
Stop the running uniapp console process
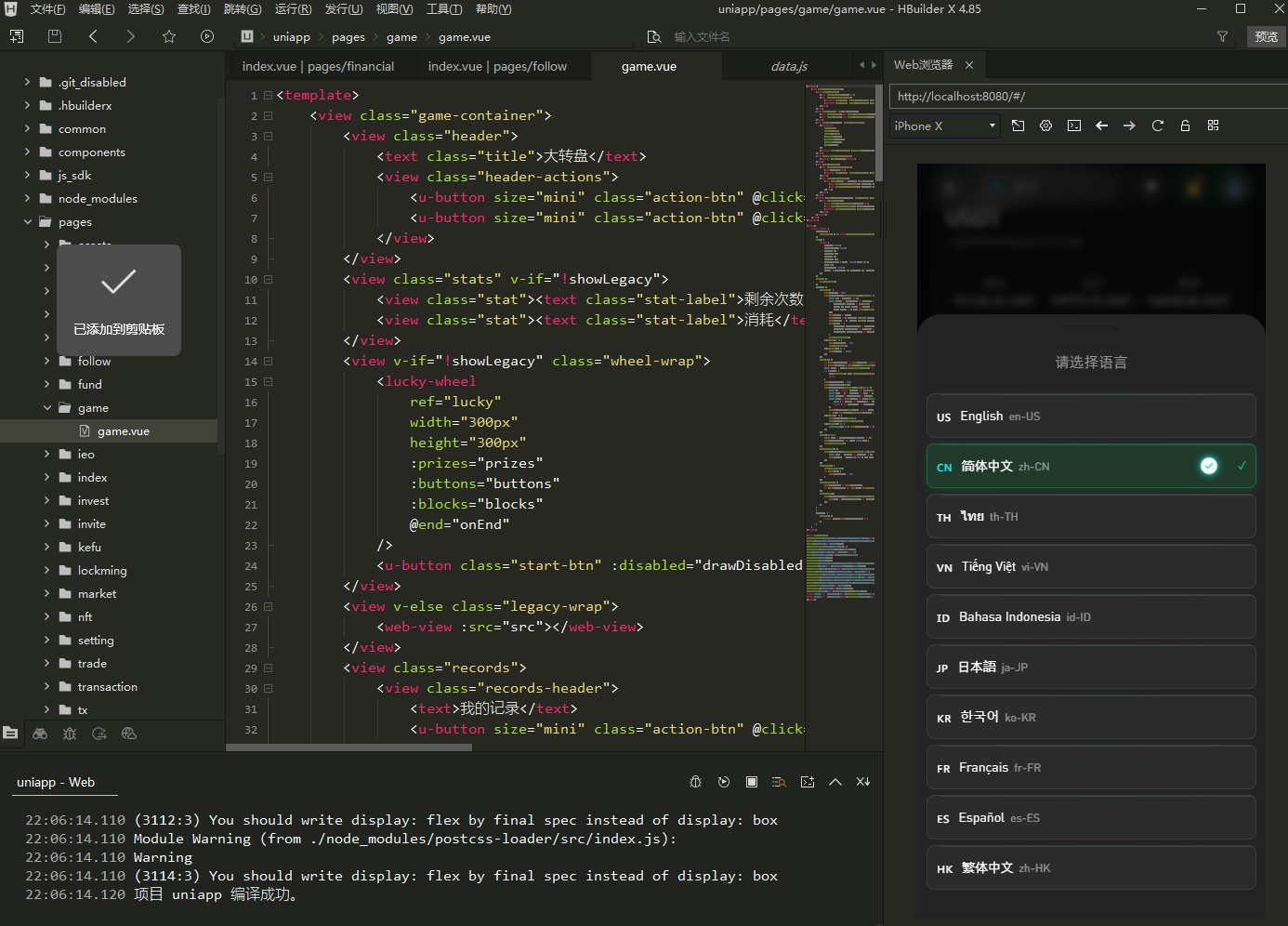tap(751, 782)
